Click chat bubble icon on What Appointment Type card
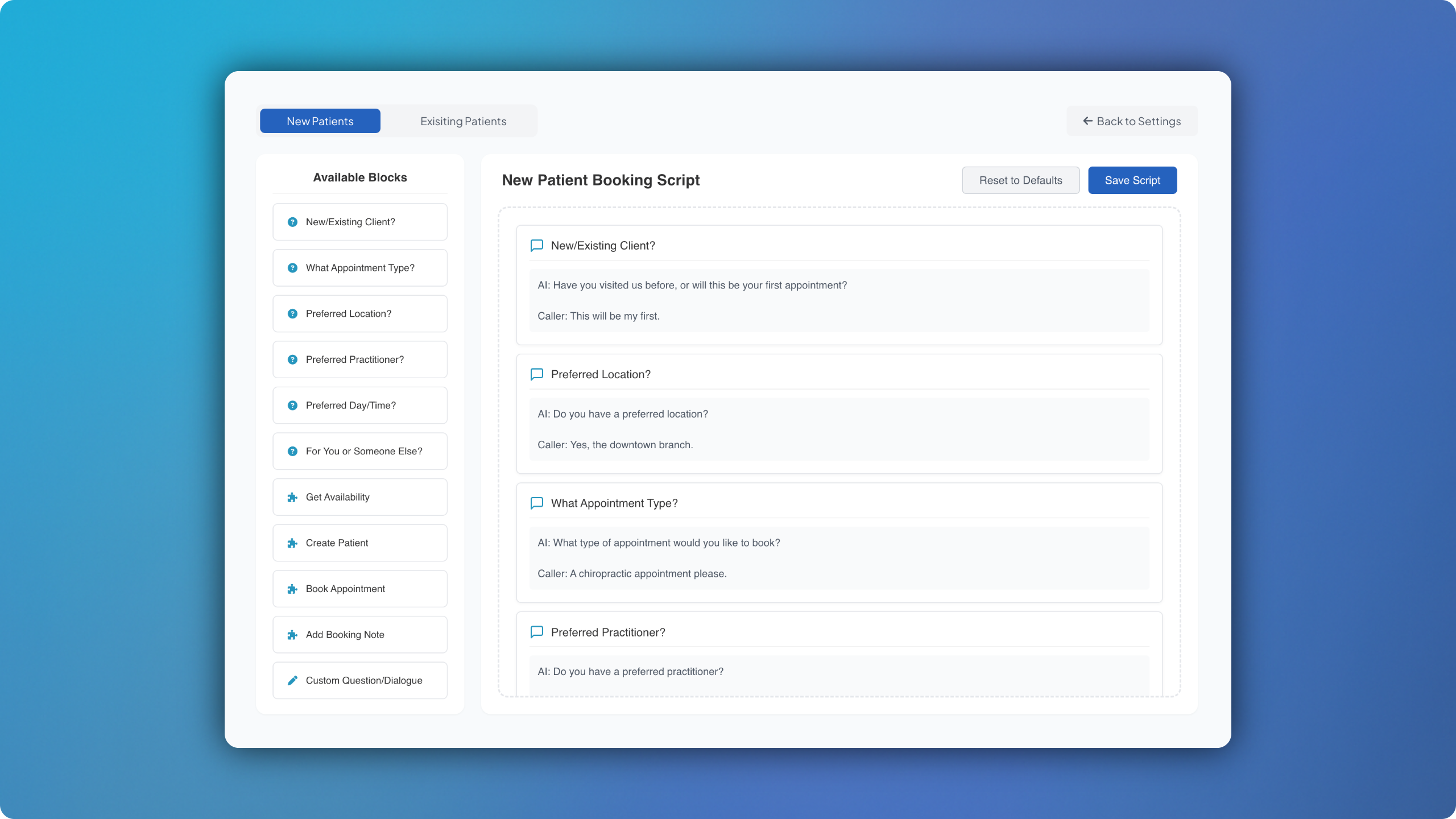This screenshot has width=1456, height=819. point(536,503)
